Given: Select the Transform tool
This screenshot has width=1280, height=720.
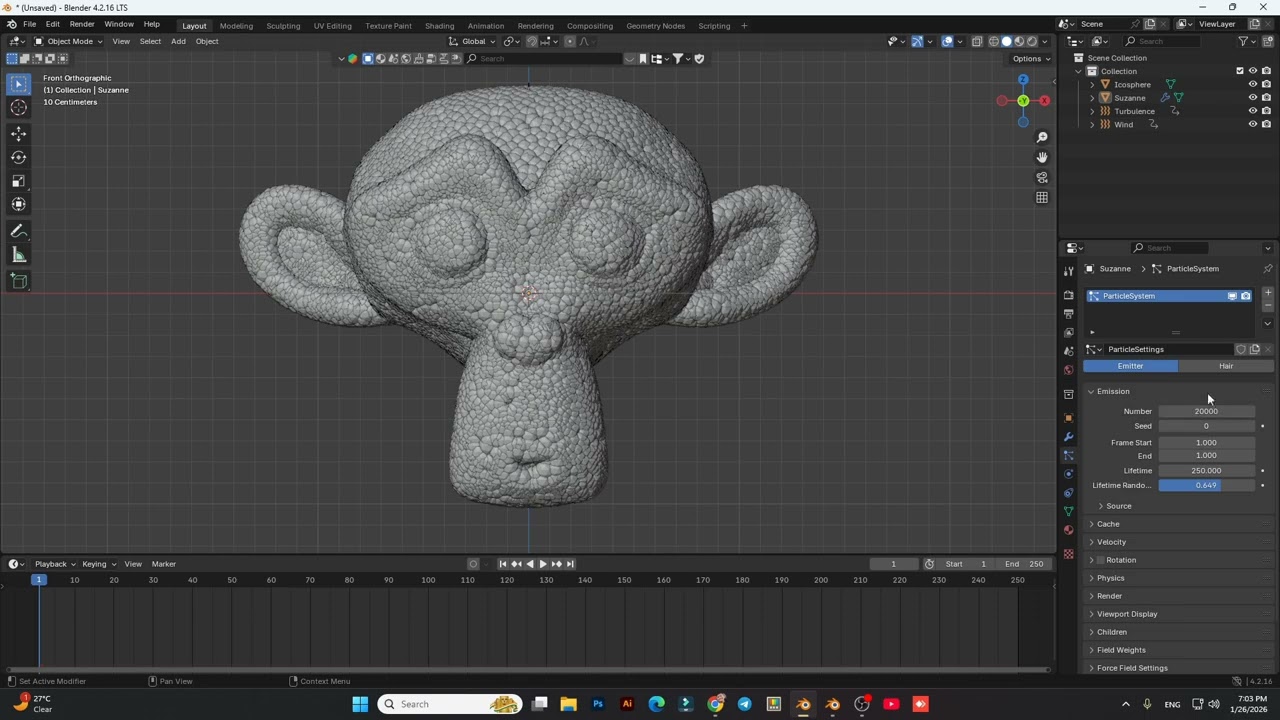Looking at the screenshot, I should [18, 204].
